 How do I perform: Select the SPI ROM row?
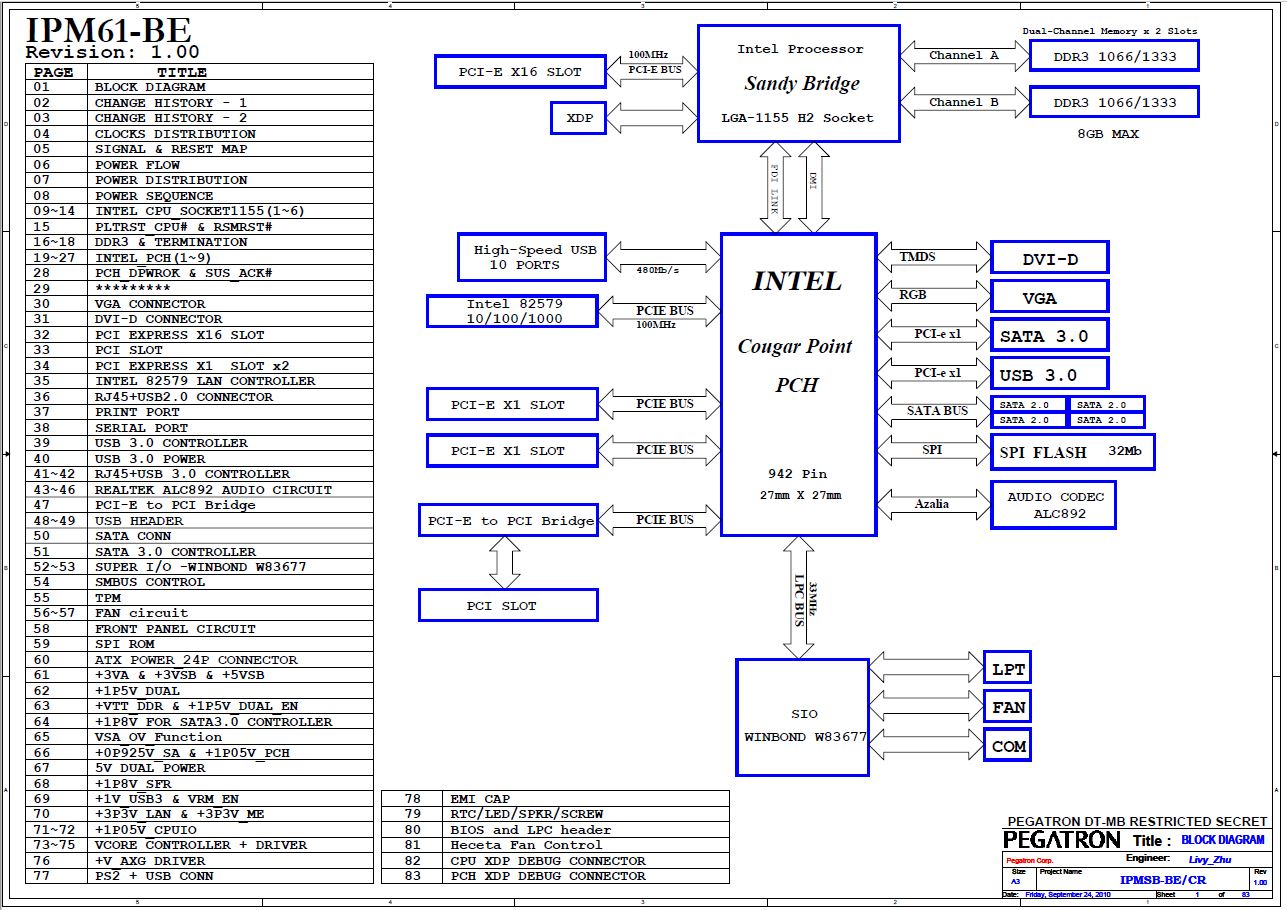tap(199, 644)
